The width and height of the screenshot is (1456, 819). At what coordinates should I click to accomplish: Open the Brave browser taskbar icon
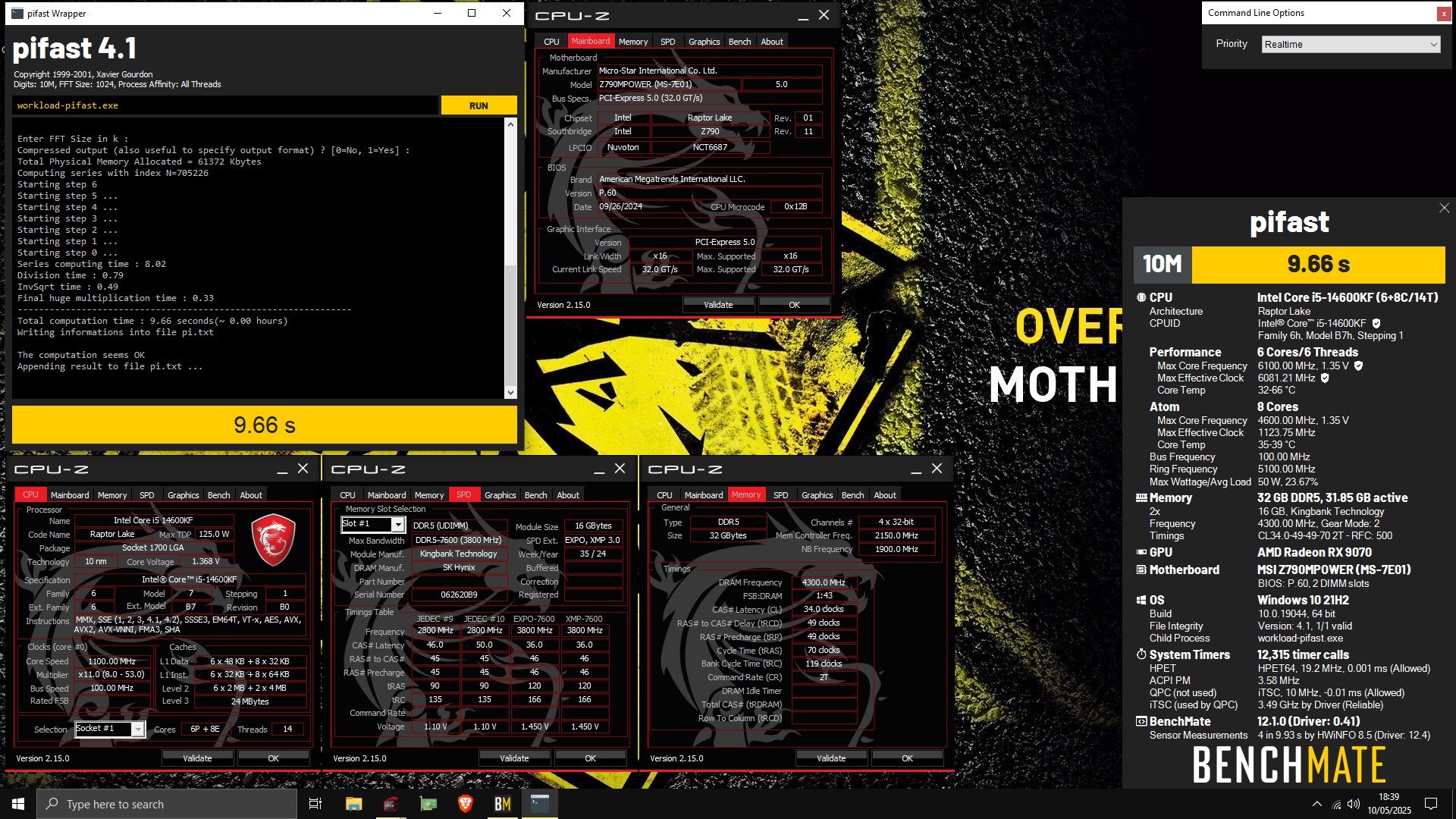(x=466, y=804)
